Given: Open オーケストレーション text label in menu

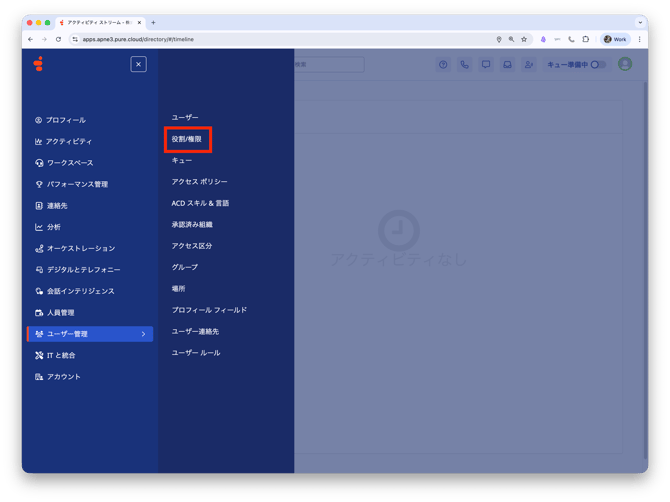Looking at the screenshot, I should coord(81,248).
